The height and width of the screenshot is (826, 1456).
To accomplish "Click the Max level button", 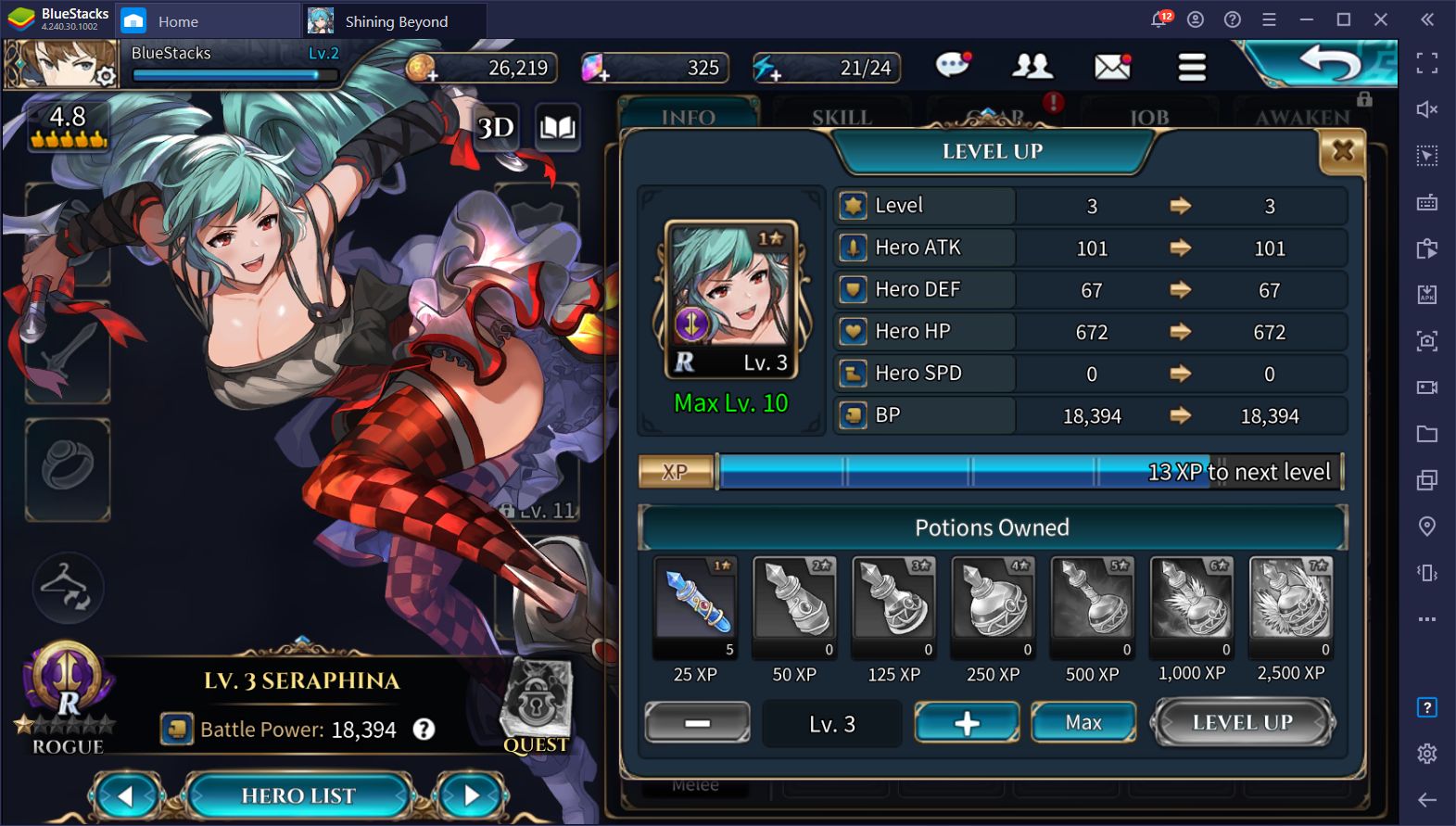I will point(1083,722).
